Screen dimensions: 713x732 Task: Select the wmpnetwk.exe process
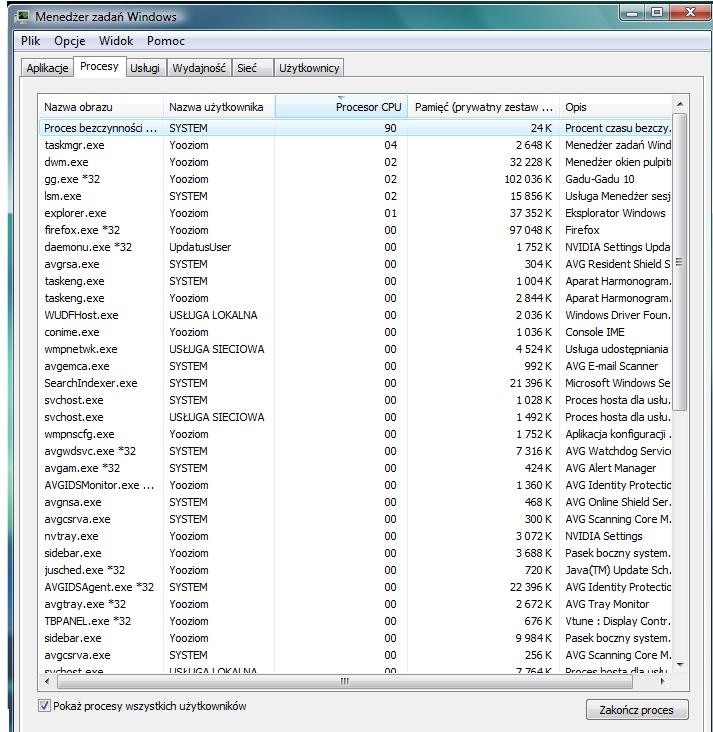click(356, 349)
